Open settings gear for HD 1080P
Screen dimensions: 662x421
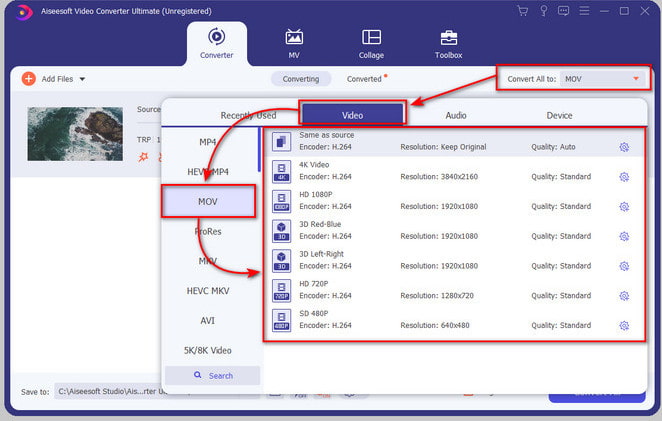(x=624, y=206)
